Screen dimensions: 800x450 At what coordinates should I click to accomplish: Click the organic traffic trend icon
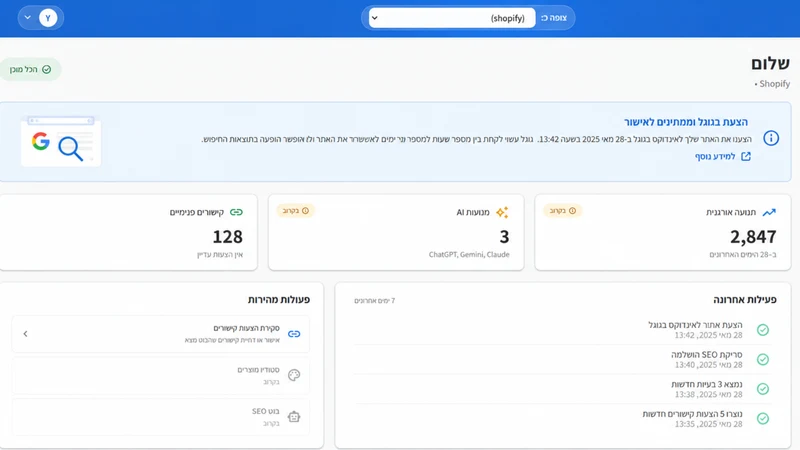click(769, 212)
